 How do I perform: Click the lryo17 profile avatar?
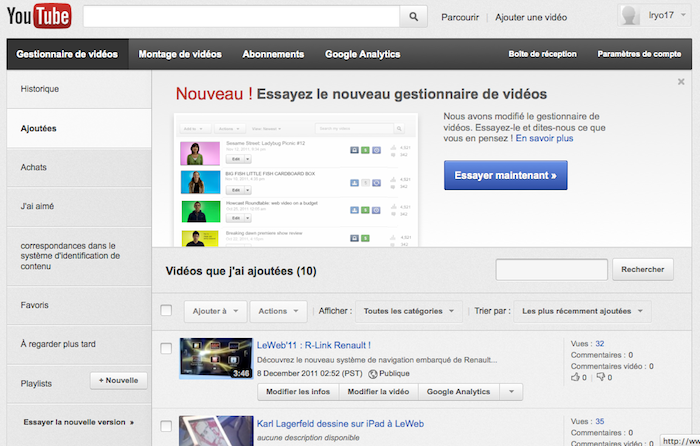pos(630,17)
